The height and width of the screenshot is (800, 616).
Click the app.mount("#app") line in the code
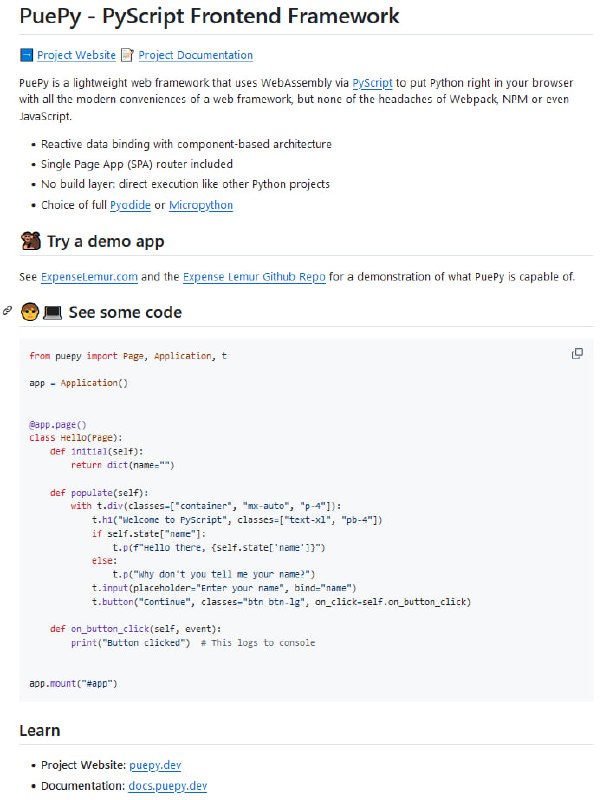(x=74, y=684)
